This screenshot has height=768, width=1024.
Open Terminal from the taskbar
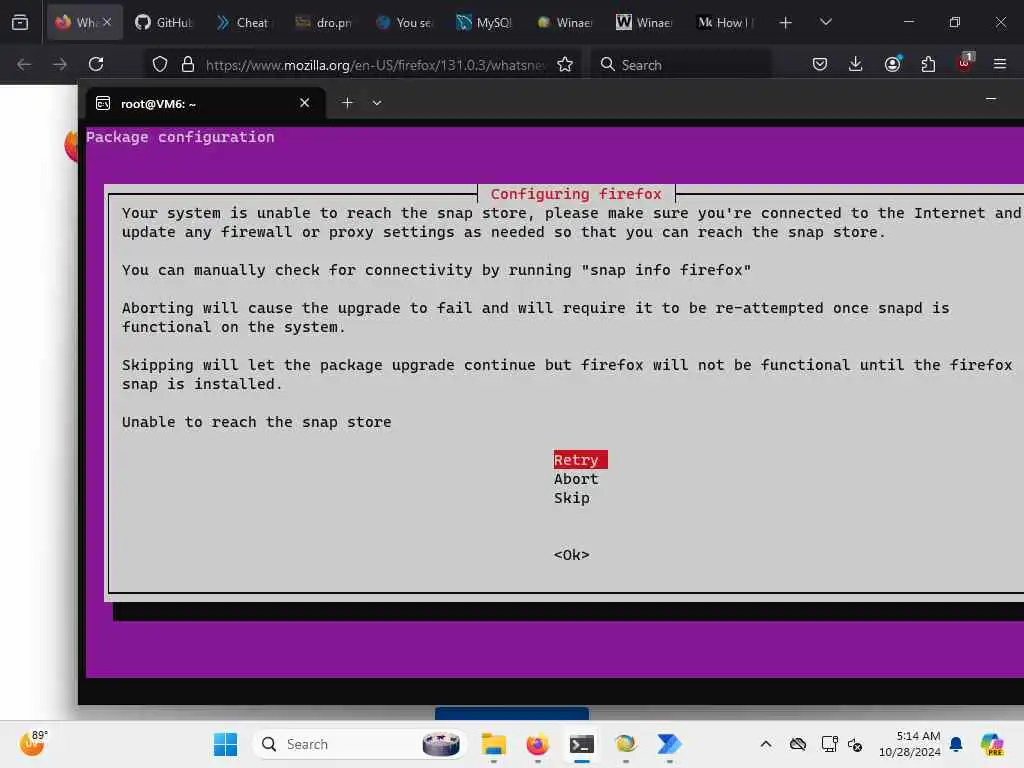point(581,744)
